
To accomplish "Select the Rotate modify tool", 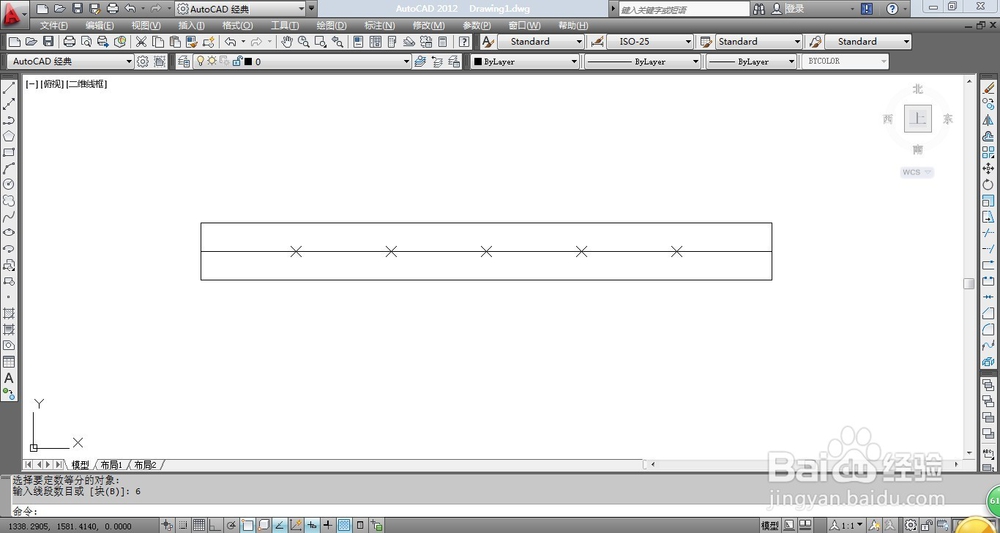I will click(988, 184).
